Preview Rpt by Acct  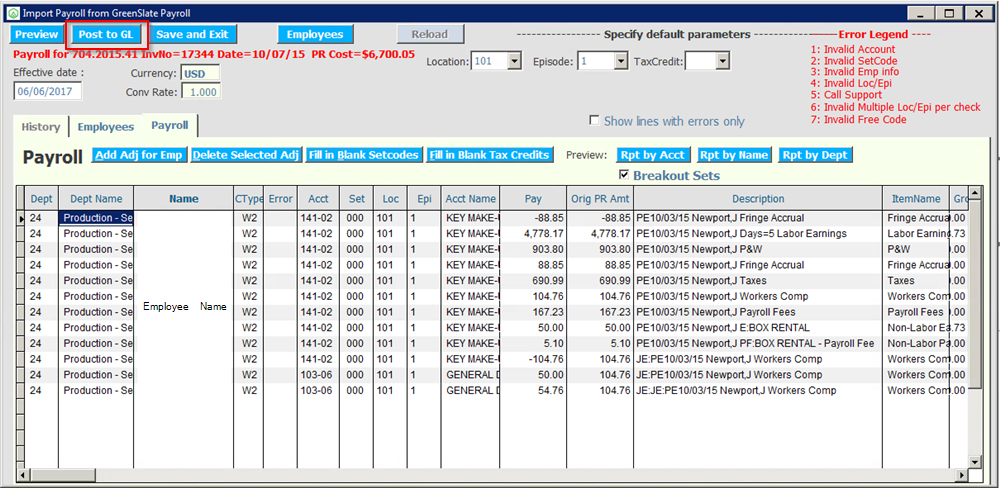pos(654,155)
